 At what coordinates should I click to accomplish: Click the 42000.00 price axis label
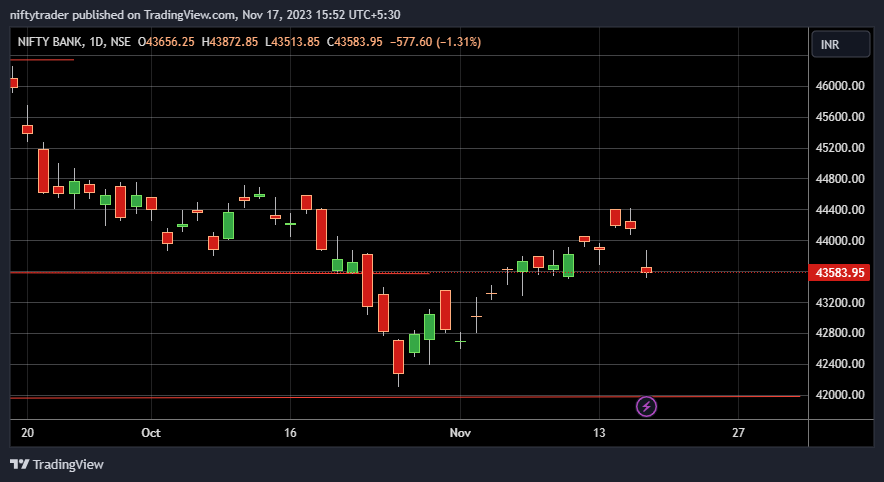(839, 395)
